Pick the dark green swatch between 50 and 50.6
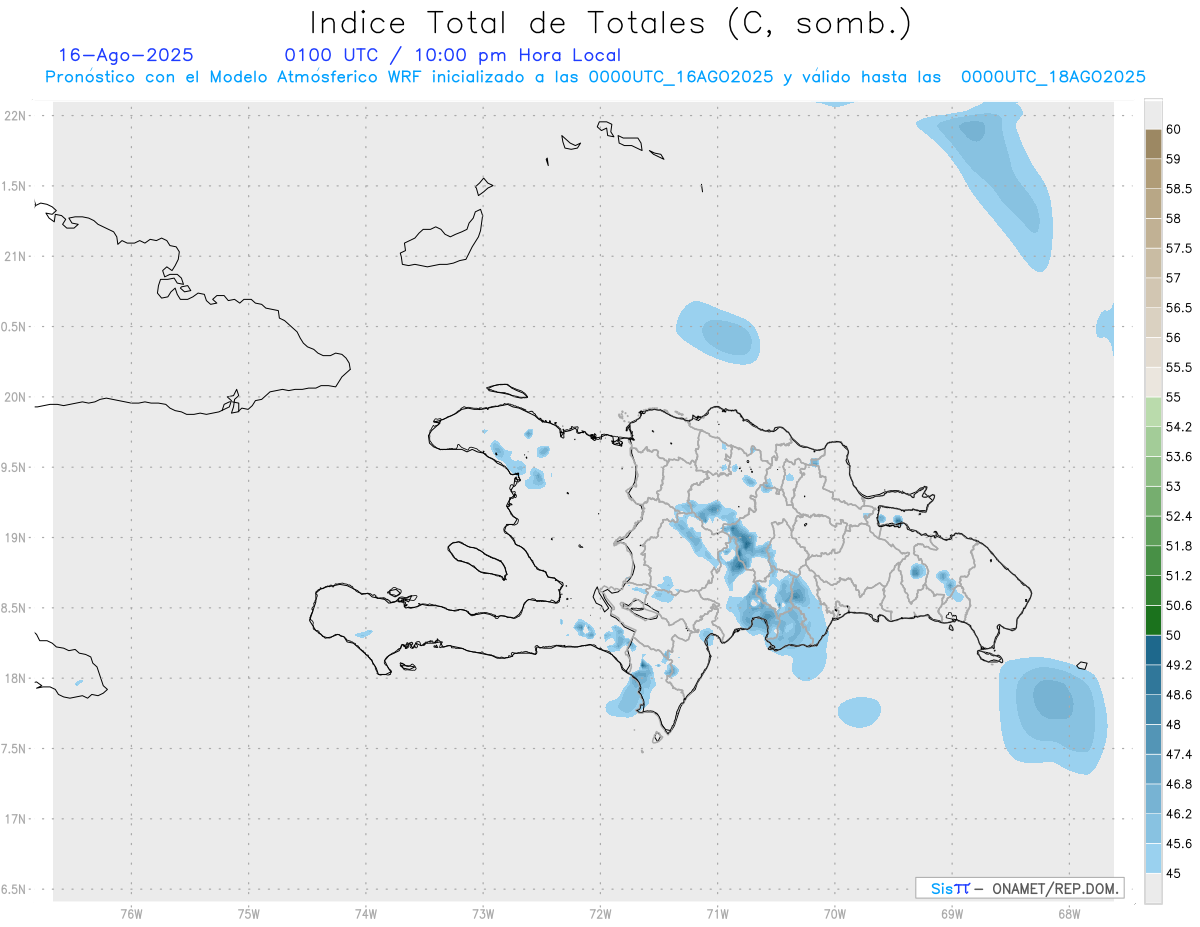This screenshot has height=927, width=1200. point(1153,620)
